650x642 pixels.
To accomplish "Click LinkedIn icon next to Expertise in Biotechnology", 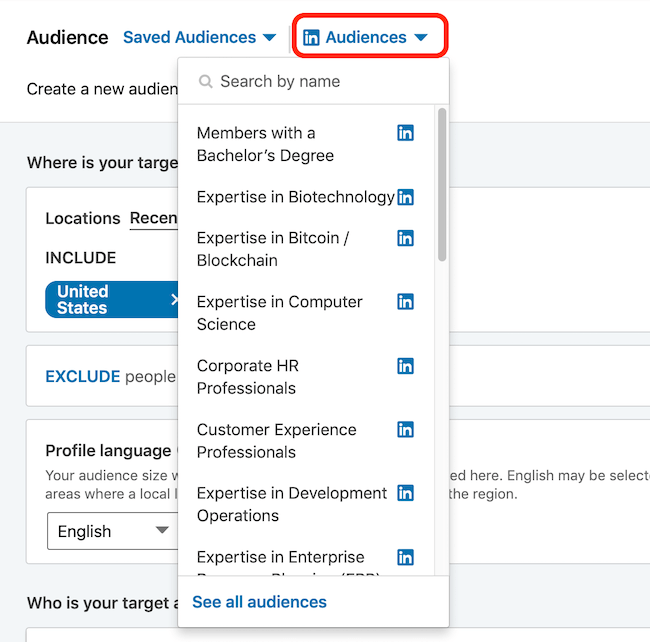I will tap(405, 197).
